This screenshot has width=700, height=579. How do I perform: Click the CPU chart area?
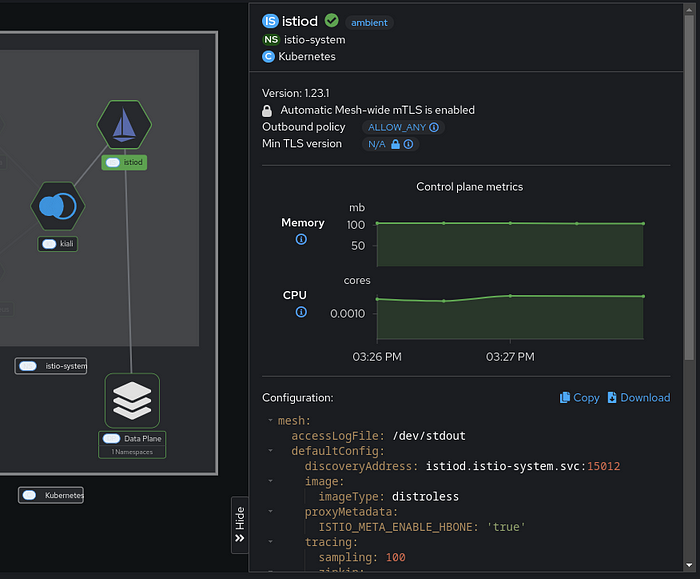[510, 317]
